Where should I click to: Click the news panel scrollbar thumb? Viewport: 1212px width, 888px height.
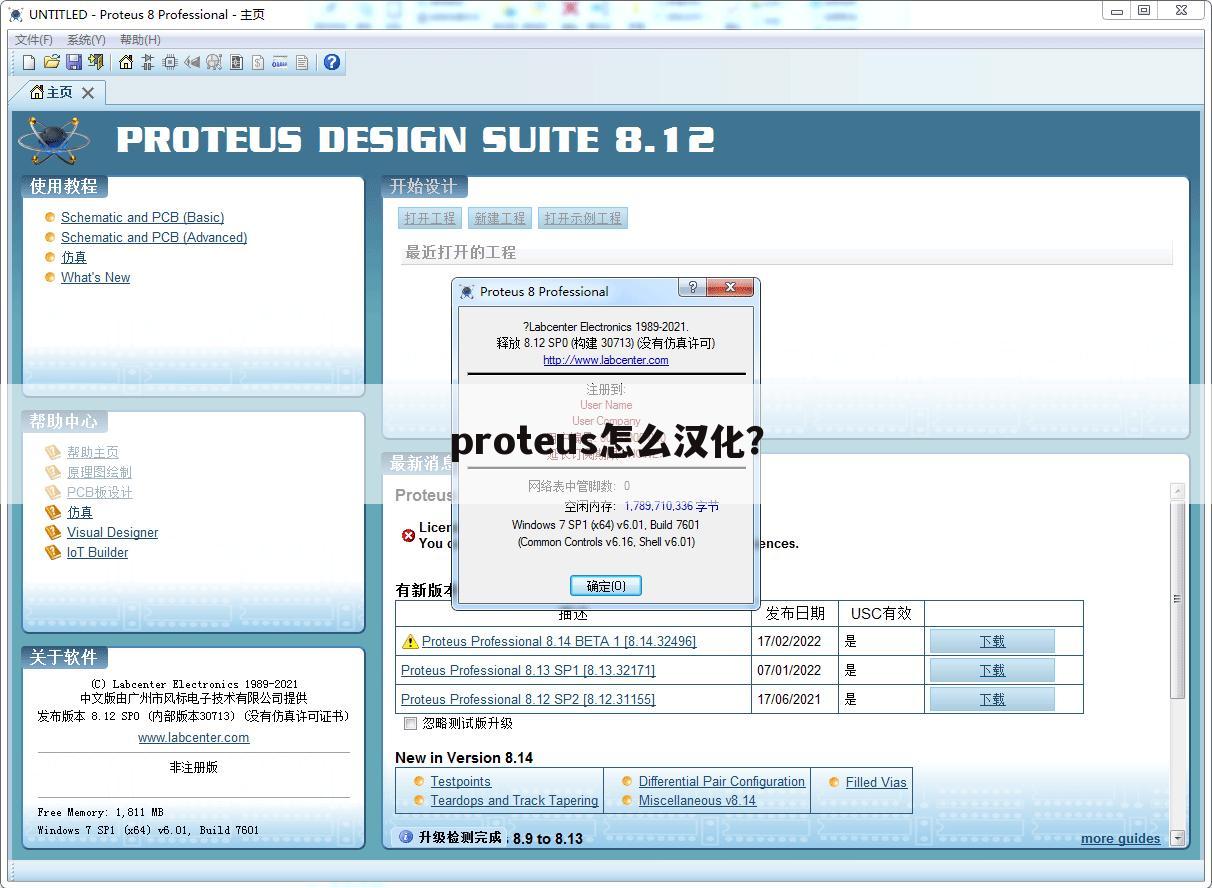pos(1177,600)
